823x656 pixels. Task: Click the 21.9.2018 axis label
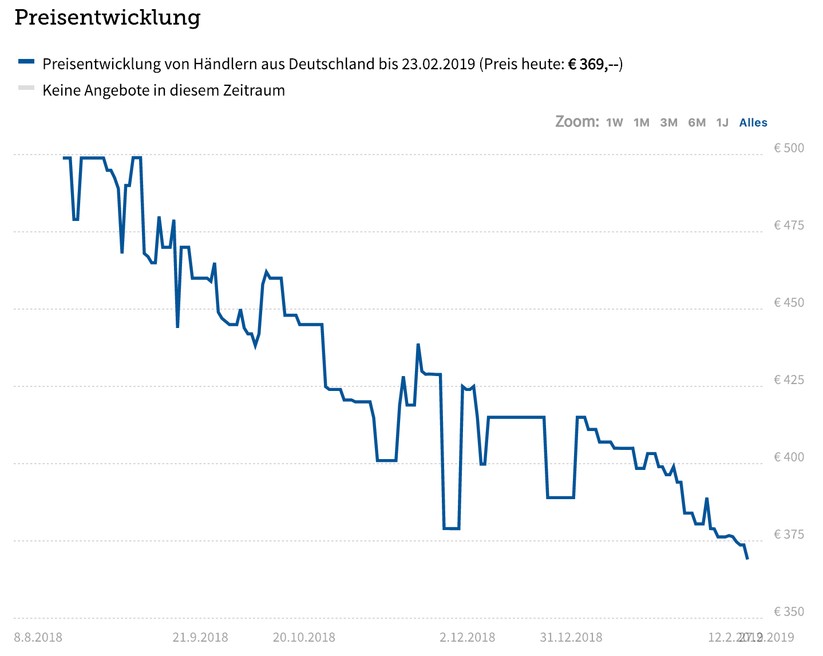[x=200, y=635]
